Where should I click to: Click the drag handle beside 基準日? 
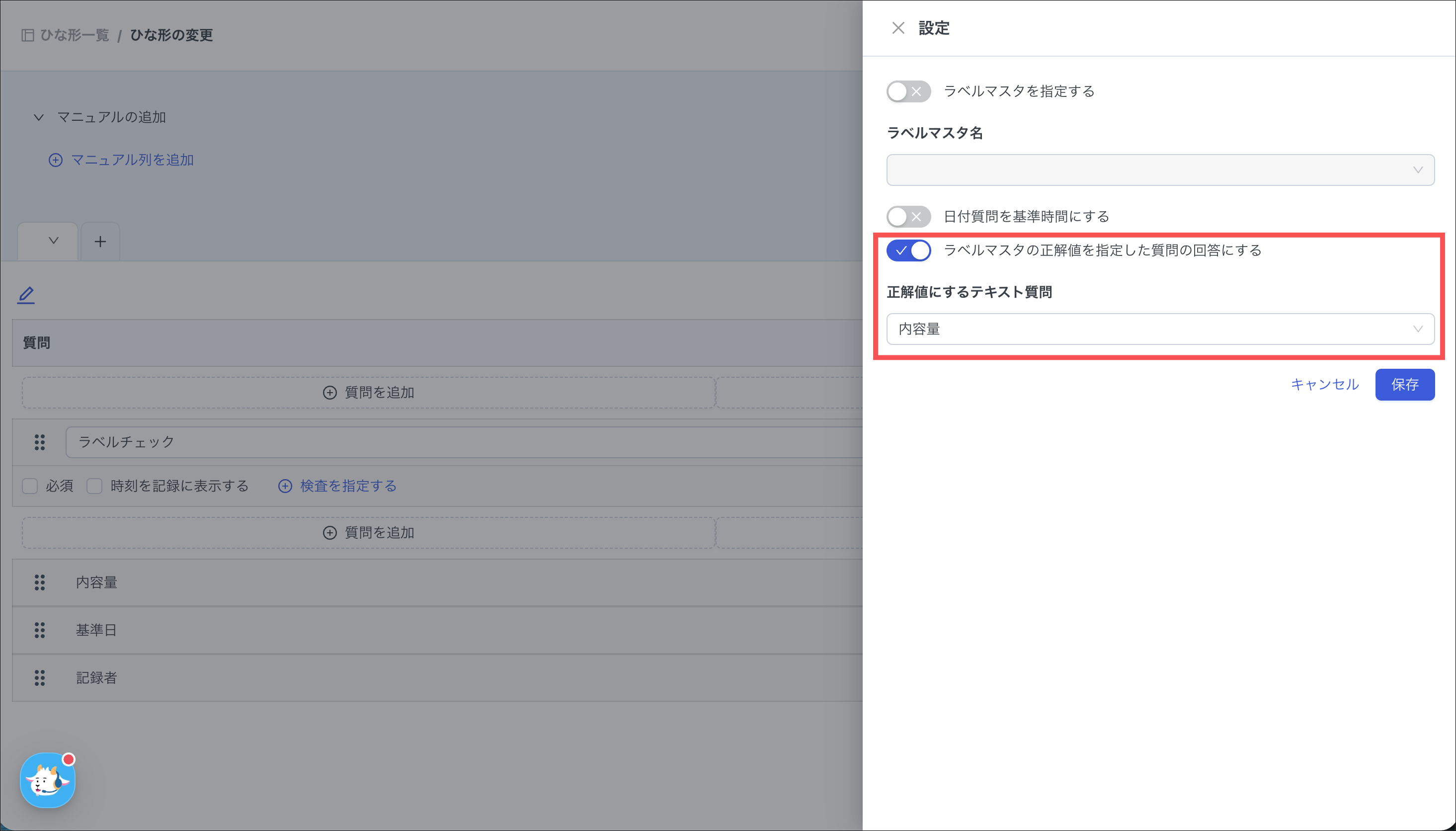click(39, 630)
